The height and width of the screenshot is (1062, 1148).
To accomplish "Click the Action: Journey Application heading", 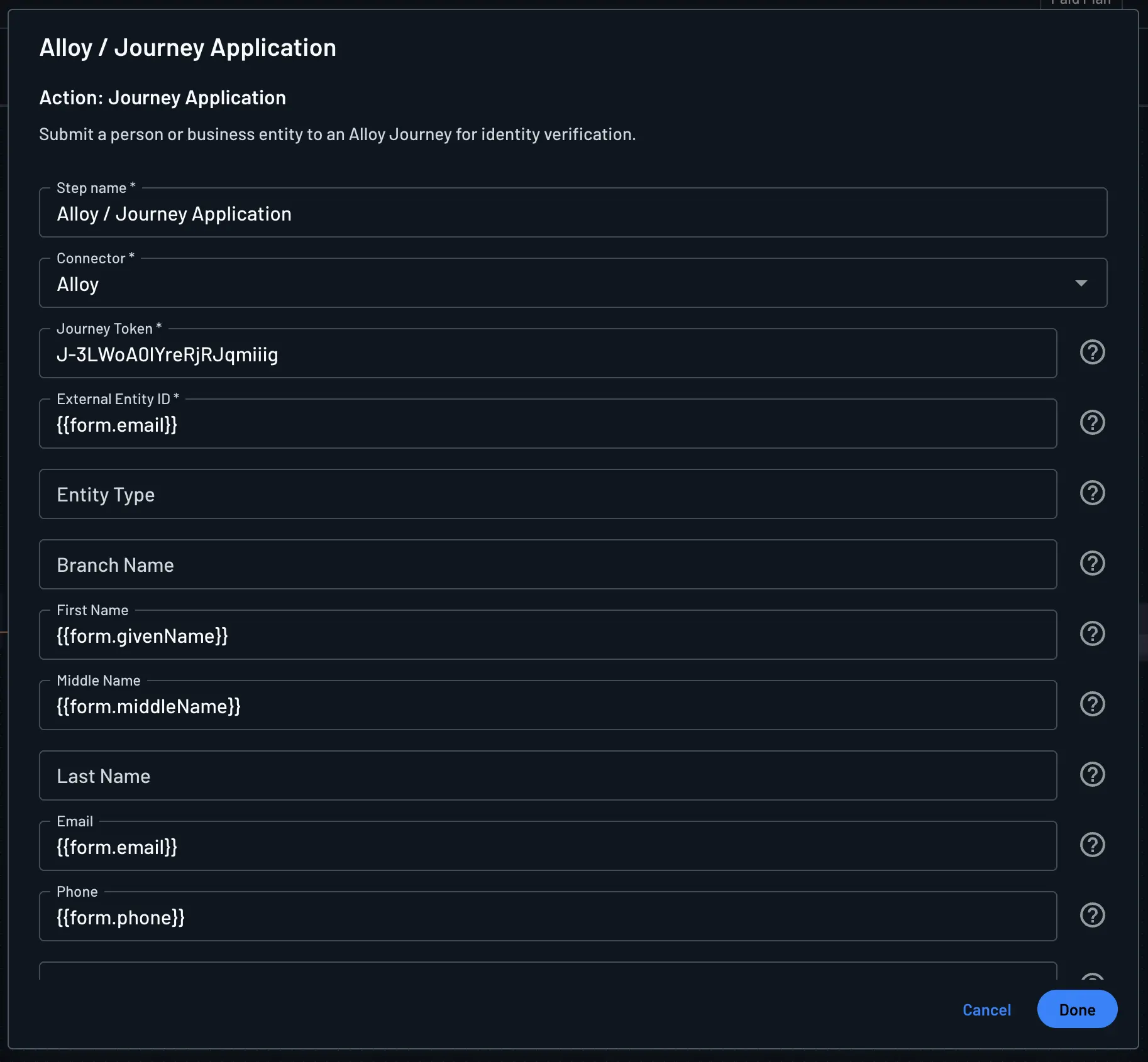I will (x=162, y=97).
